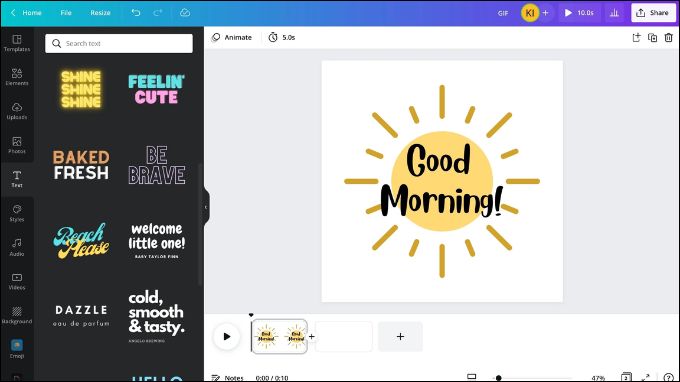Click the Animate button
The height and width of the screenshot is (382, 680).
(232, 38)
